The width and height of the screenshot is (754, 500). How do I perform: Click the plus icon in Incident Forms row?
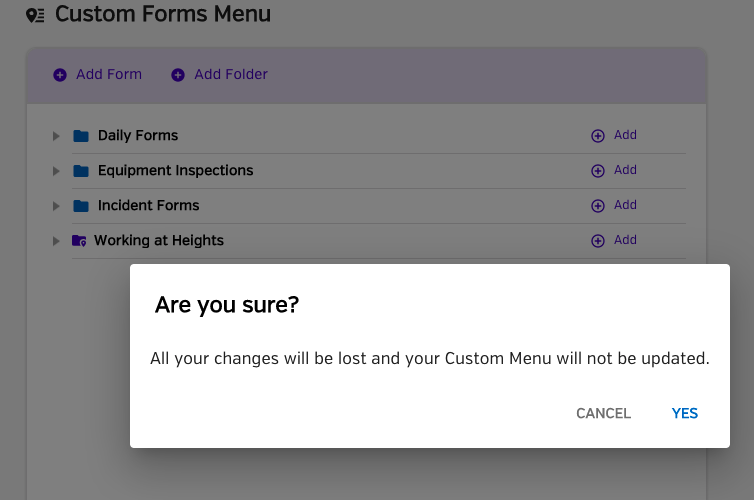click(x=598, y=206)
